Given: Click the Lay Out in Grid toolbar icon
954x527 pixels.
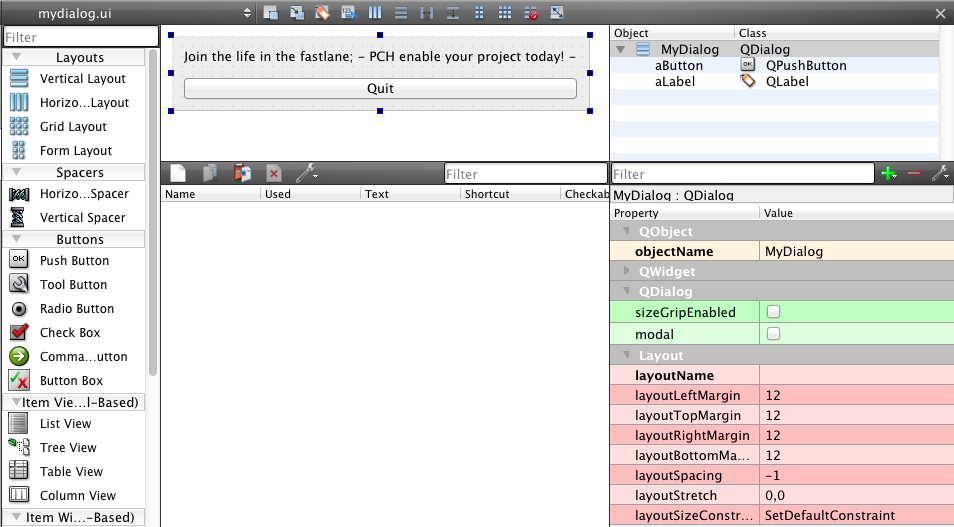Looking at the screenshot, I should (505, 13).
